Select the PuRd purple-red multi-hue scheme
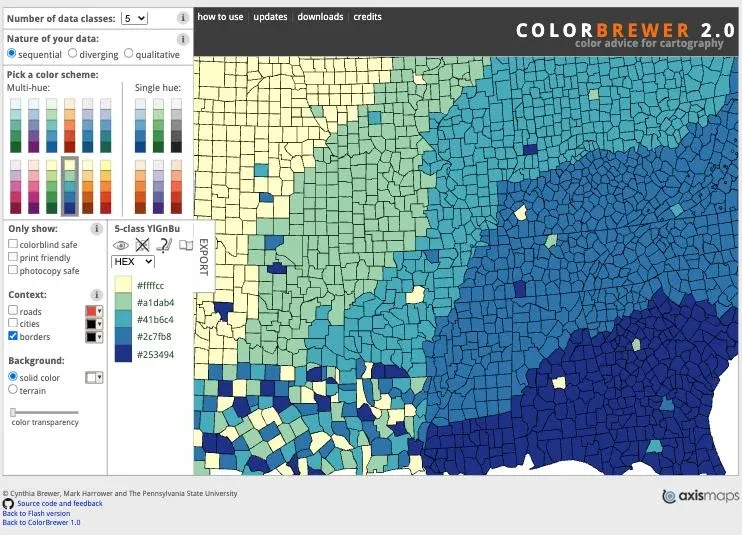 [x=16, y=187]
